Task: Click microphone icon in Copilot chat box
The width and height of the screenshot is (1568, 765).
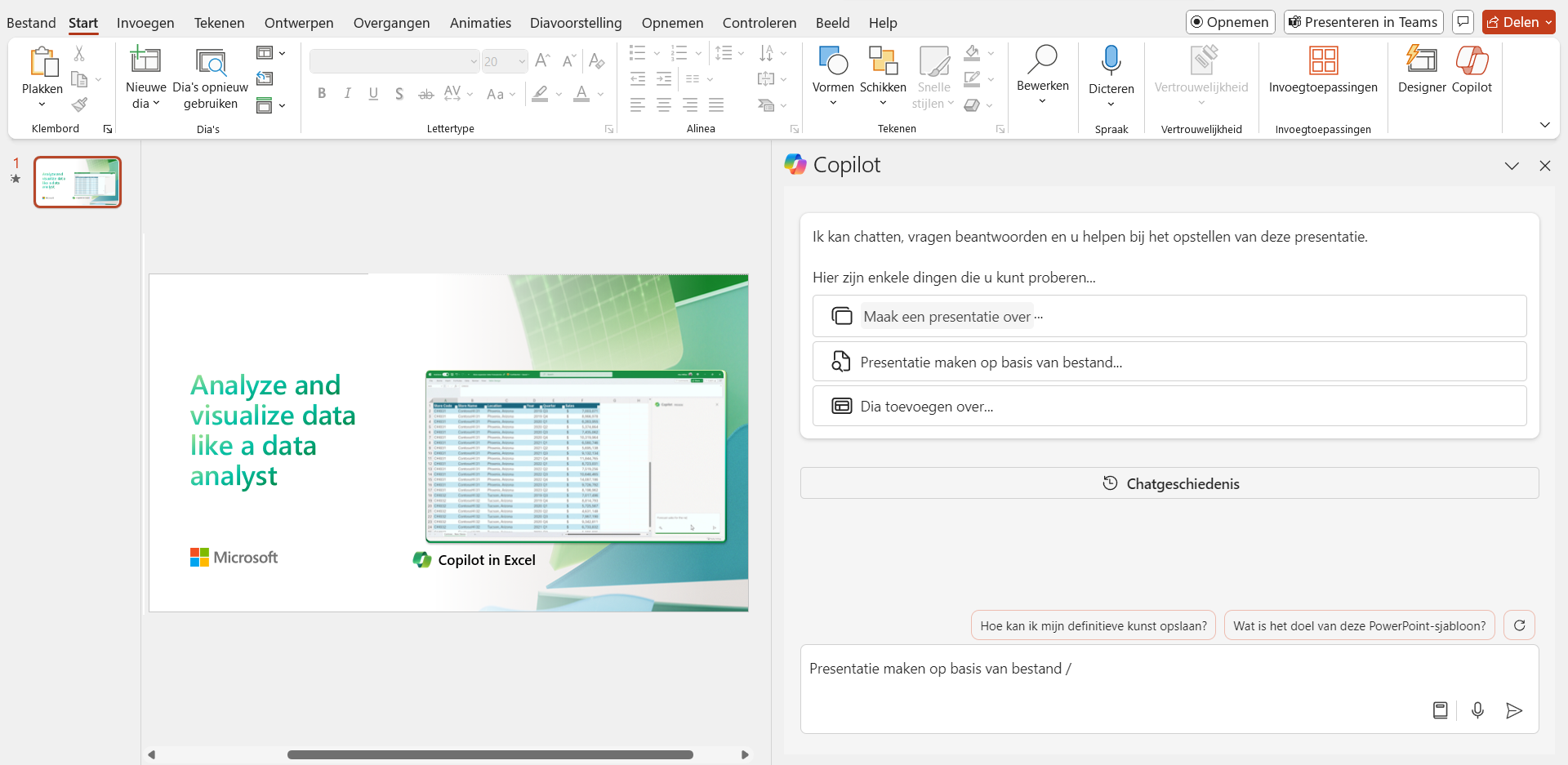Action: click(1477, 710)
